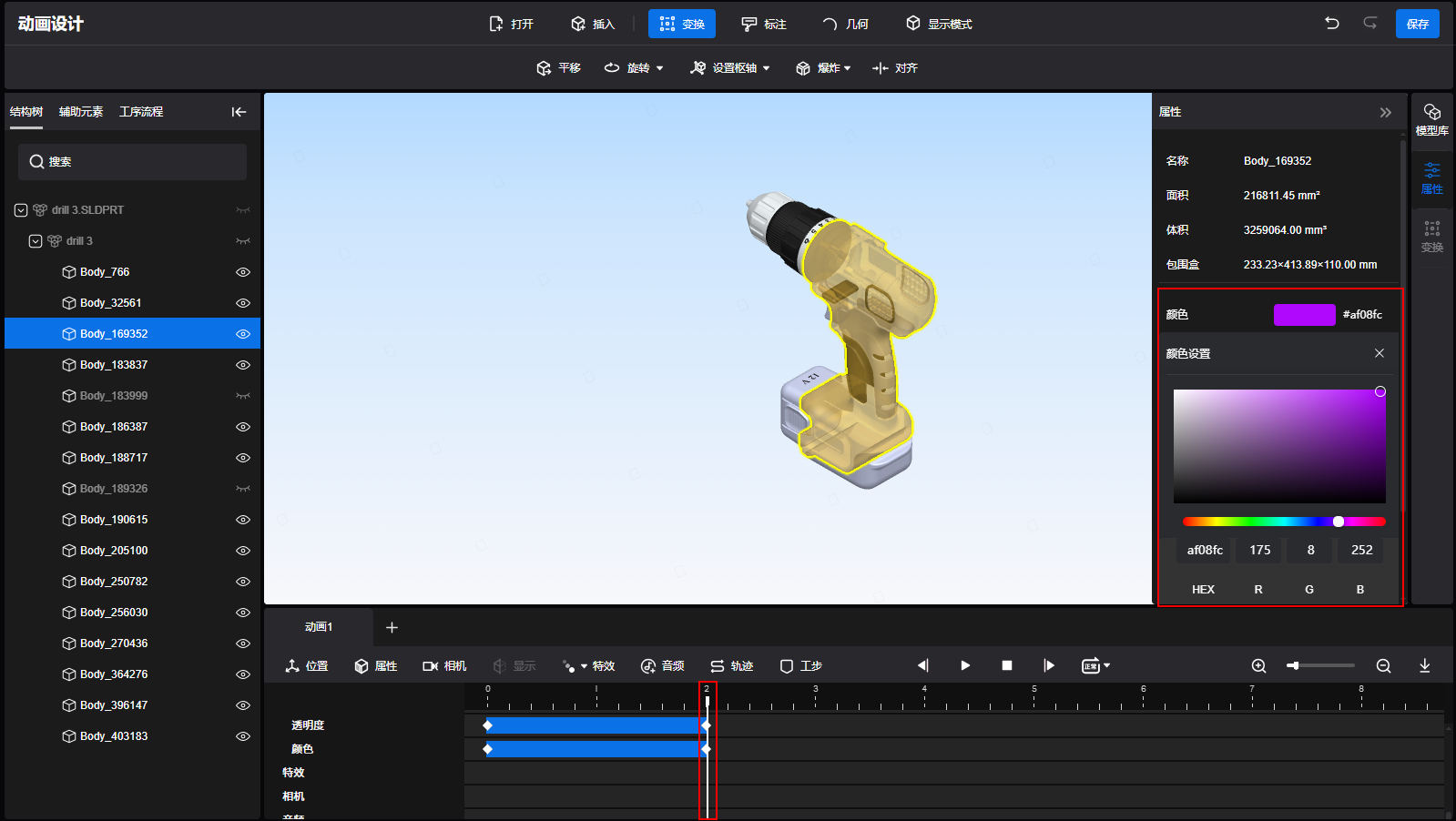Select the 变换 transform menu
Image resolution: width=1456 pixels, height=821 pixels.
point(682,24)
